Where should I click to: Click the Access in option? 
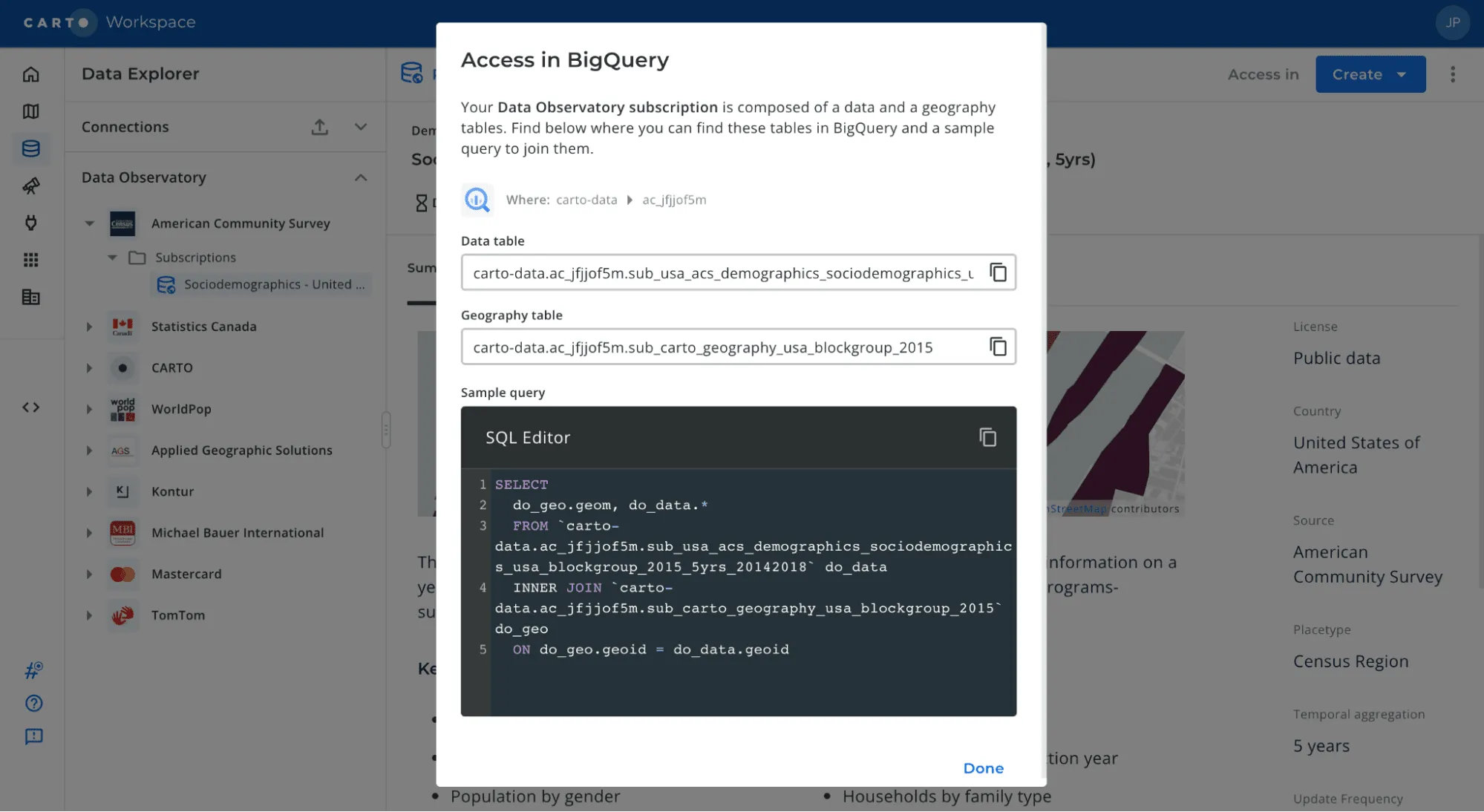click(x=1263, y=74)
